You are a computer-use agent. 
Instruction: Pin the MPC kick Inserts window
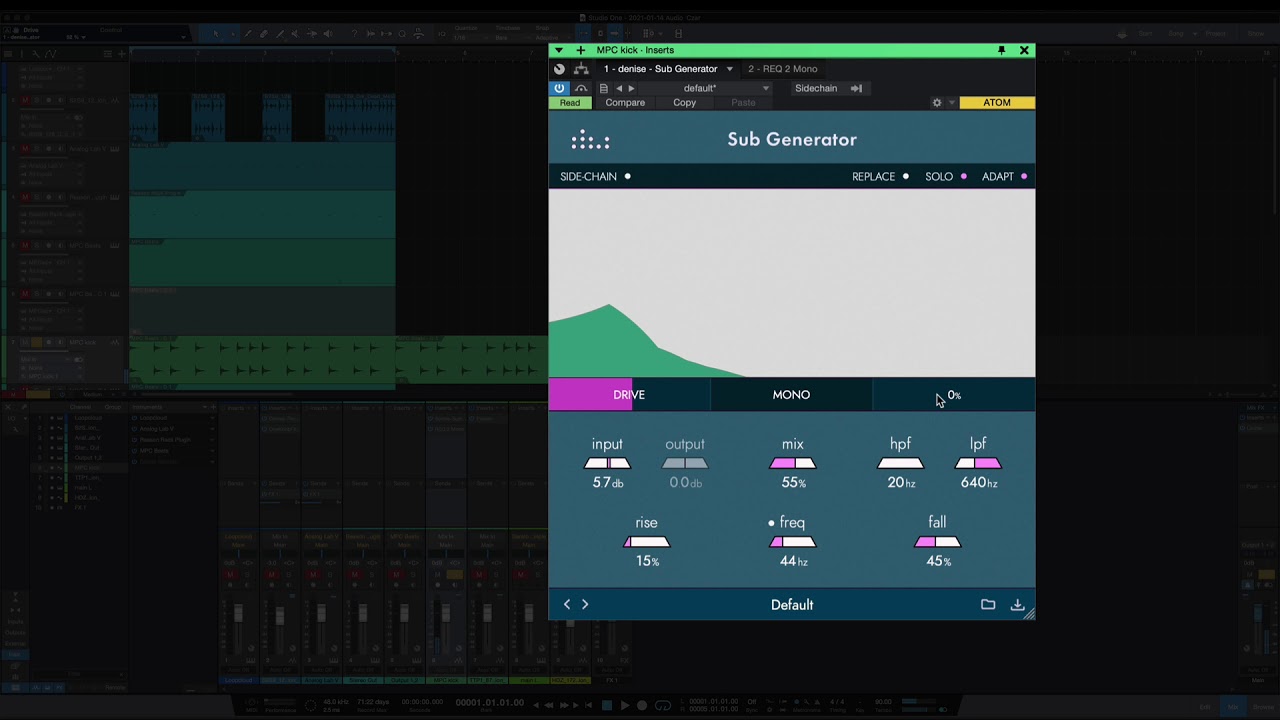coord(1001,50)
